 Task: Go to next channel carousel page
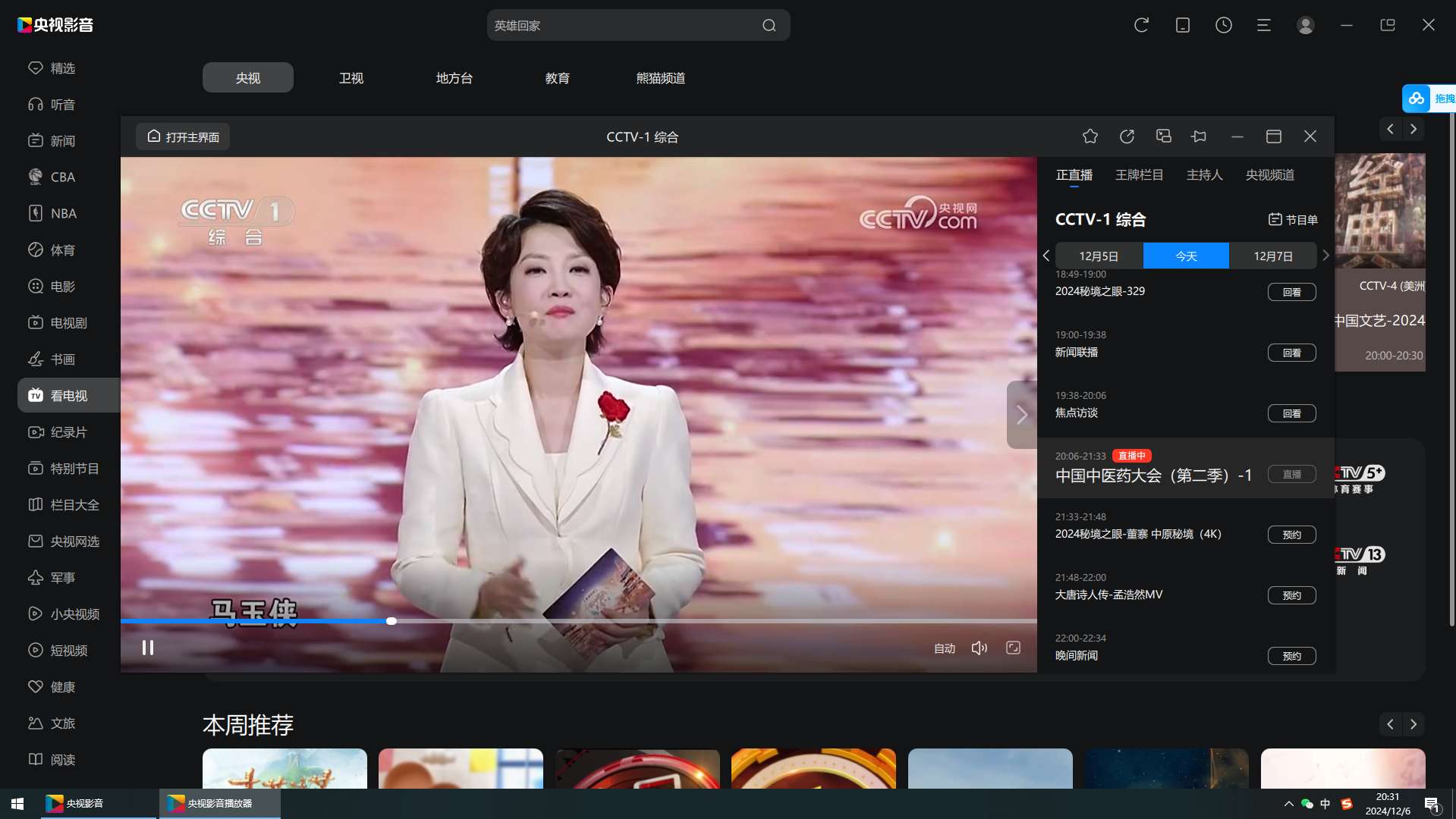[x=1413, y=129]
